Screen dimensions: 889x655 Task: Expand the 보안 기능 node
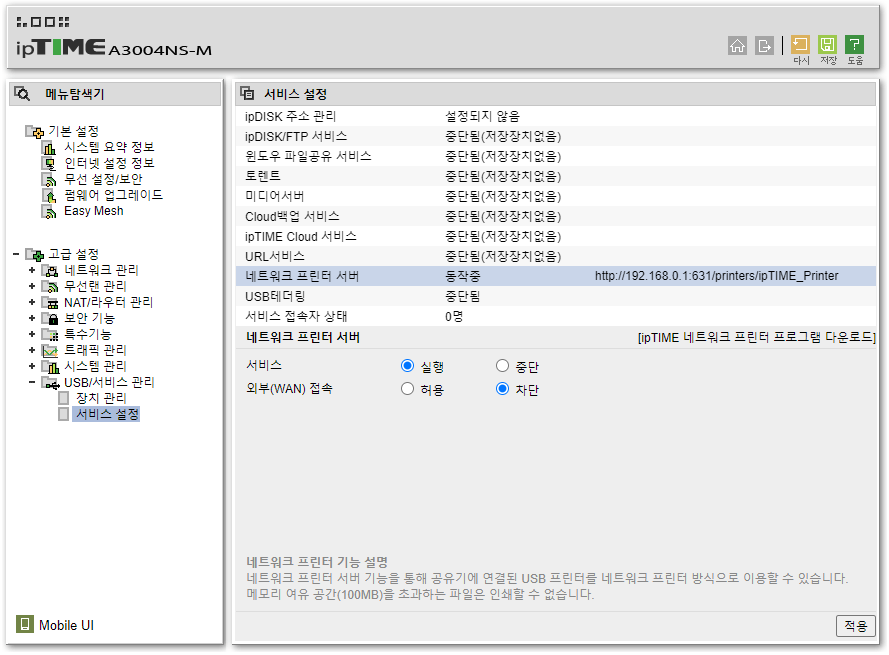click(32, 318)
